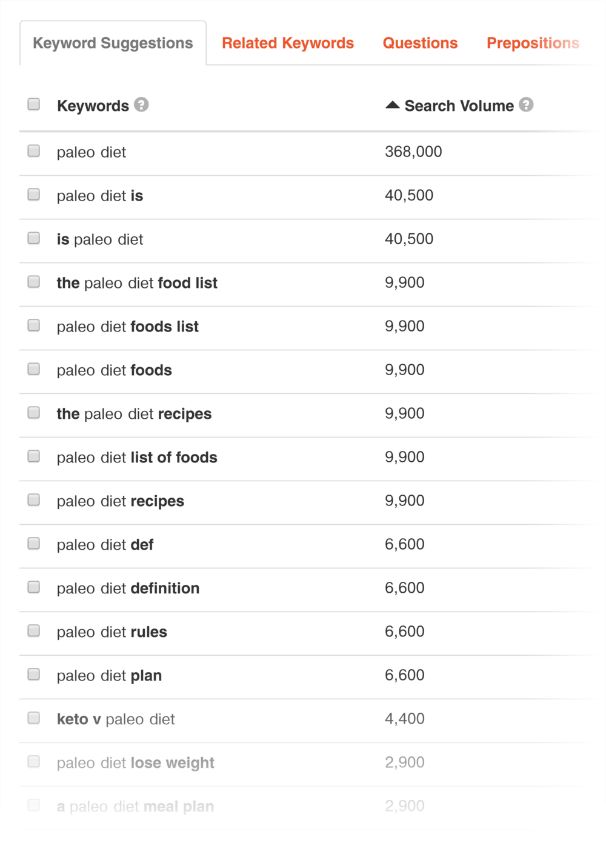Click the Keywords column header
The image size is (606, 843).
pos(92,106)
